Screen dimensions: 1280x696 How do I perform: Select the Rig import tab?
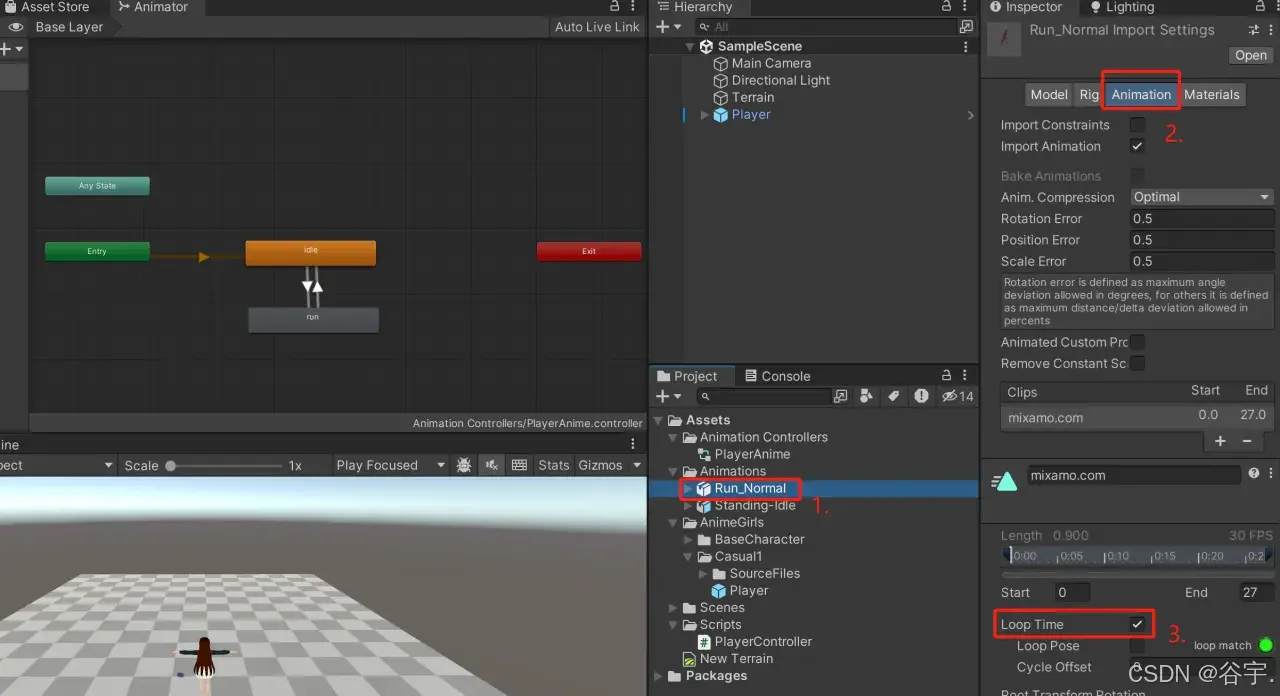coord(1088,94)
